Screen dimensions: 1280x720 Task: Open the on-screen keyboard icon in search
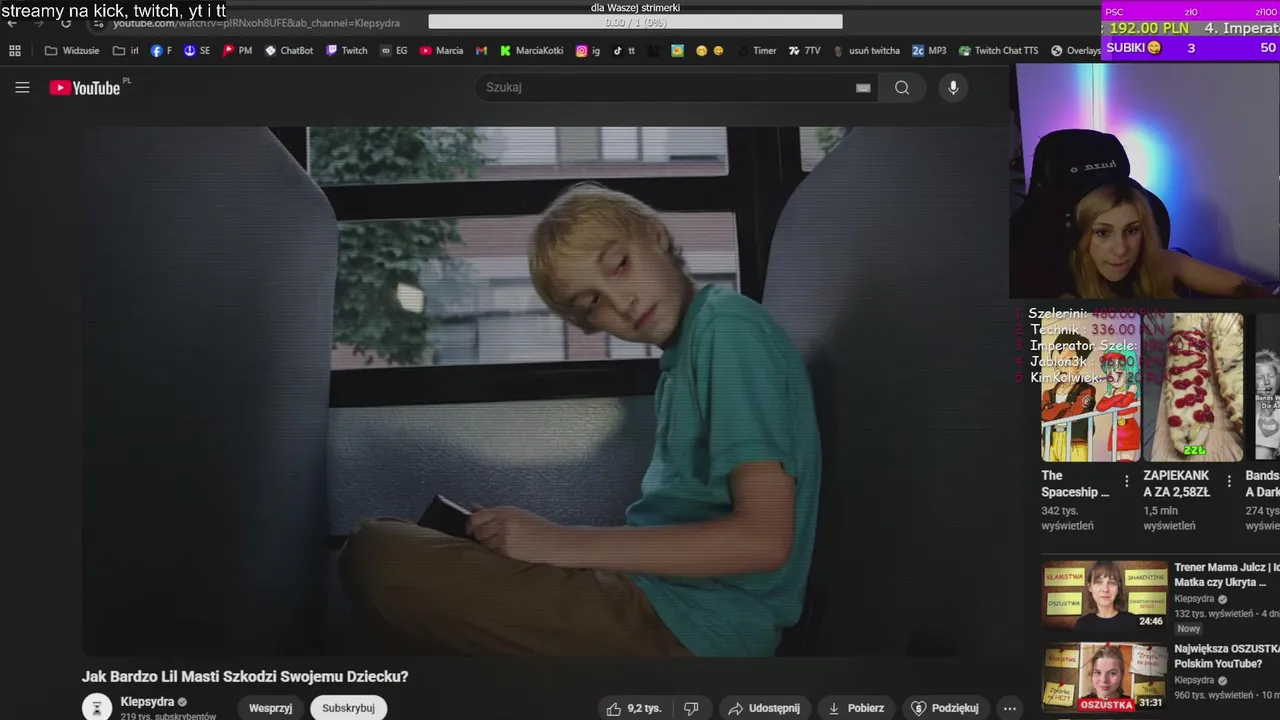tap(863, 88)
